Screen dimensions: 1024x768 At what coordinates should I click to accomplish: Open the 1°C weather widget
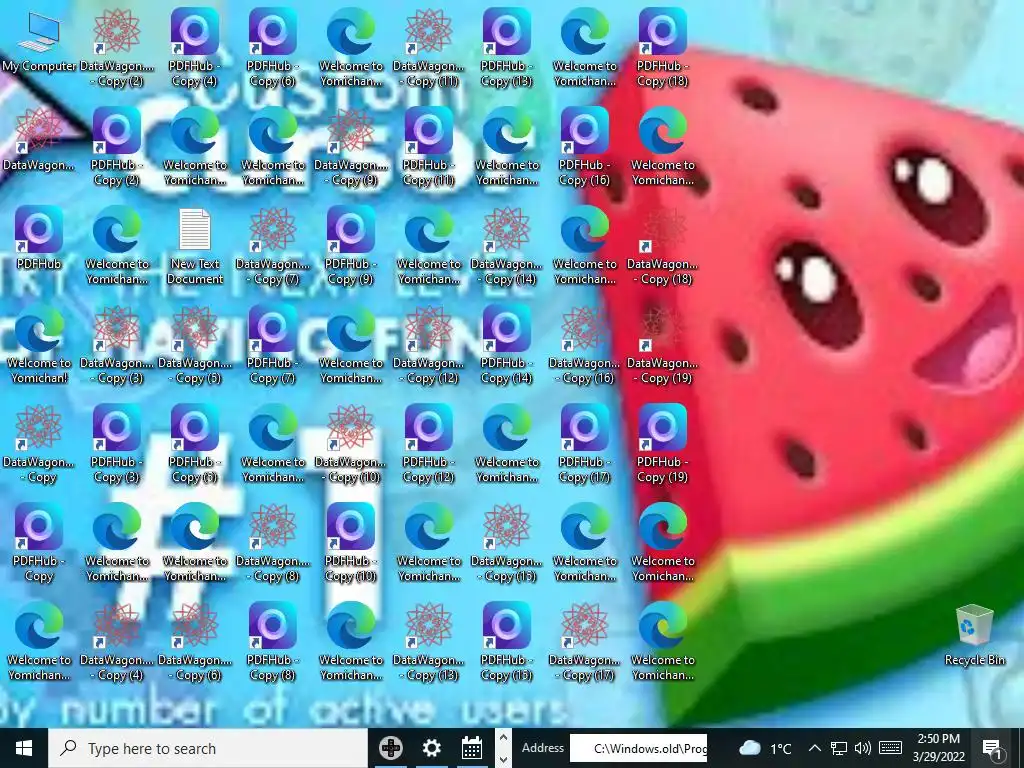[x=765, y=748]
